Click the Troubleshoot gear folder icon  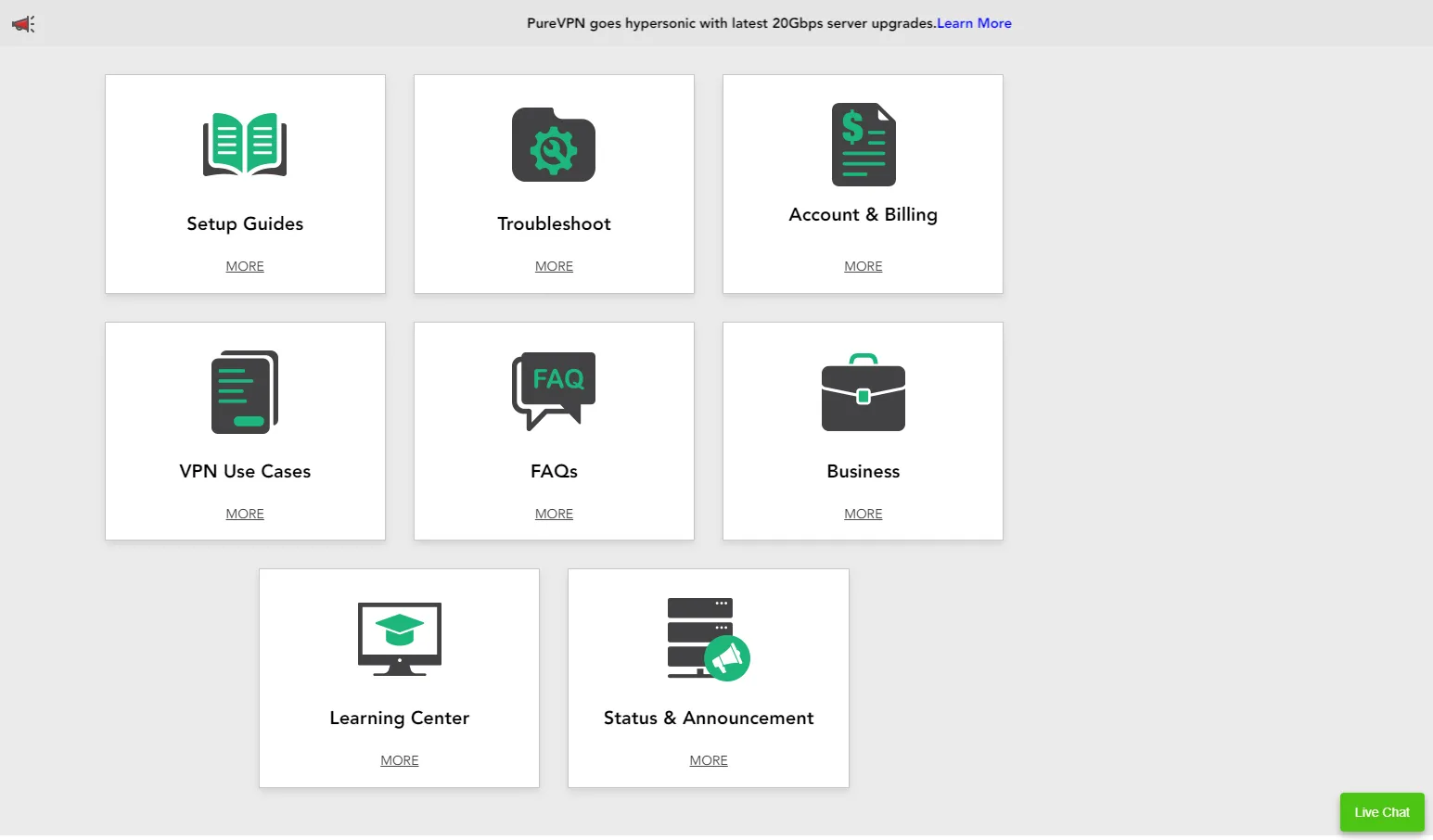(x=554, y=145)
